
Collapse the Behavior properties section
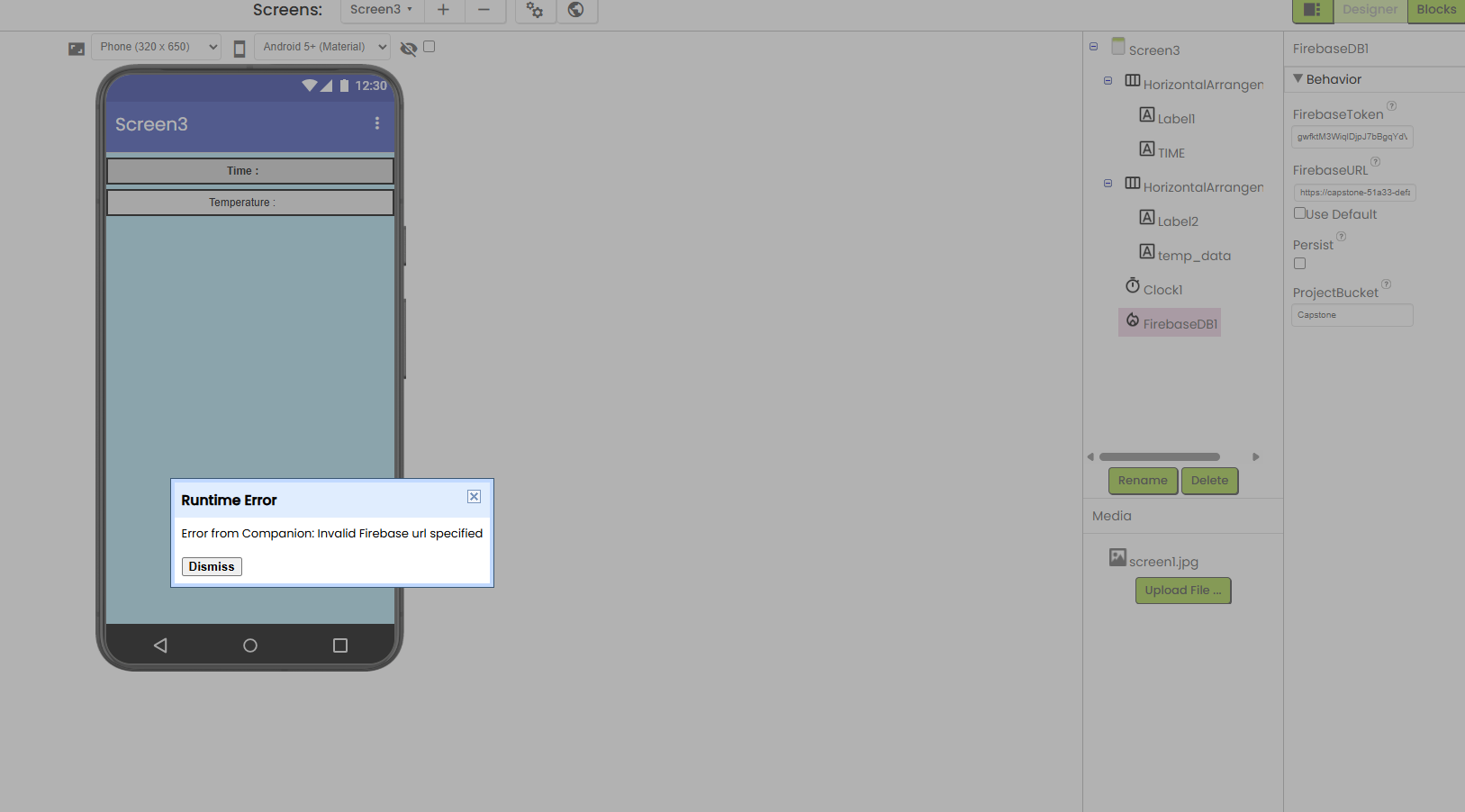click(1298, 79)
